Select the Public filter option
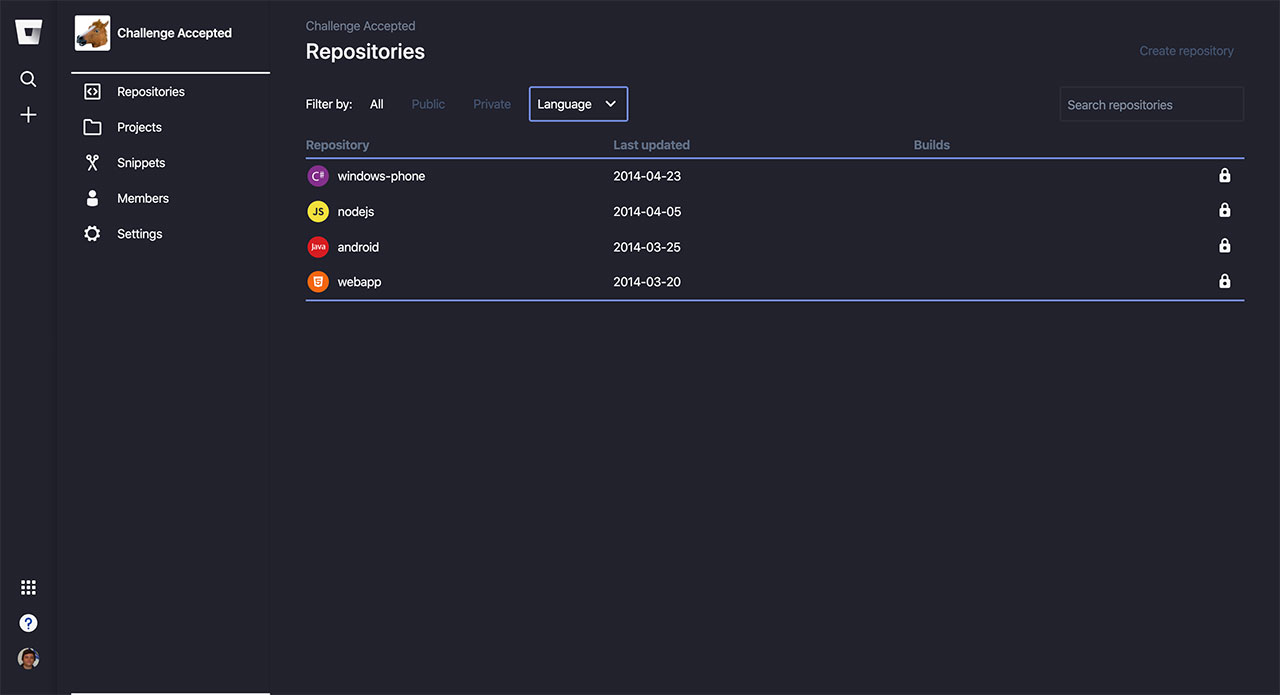 pos(427,103)
